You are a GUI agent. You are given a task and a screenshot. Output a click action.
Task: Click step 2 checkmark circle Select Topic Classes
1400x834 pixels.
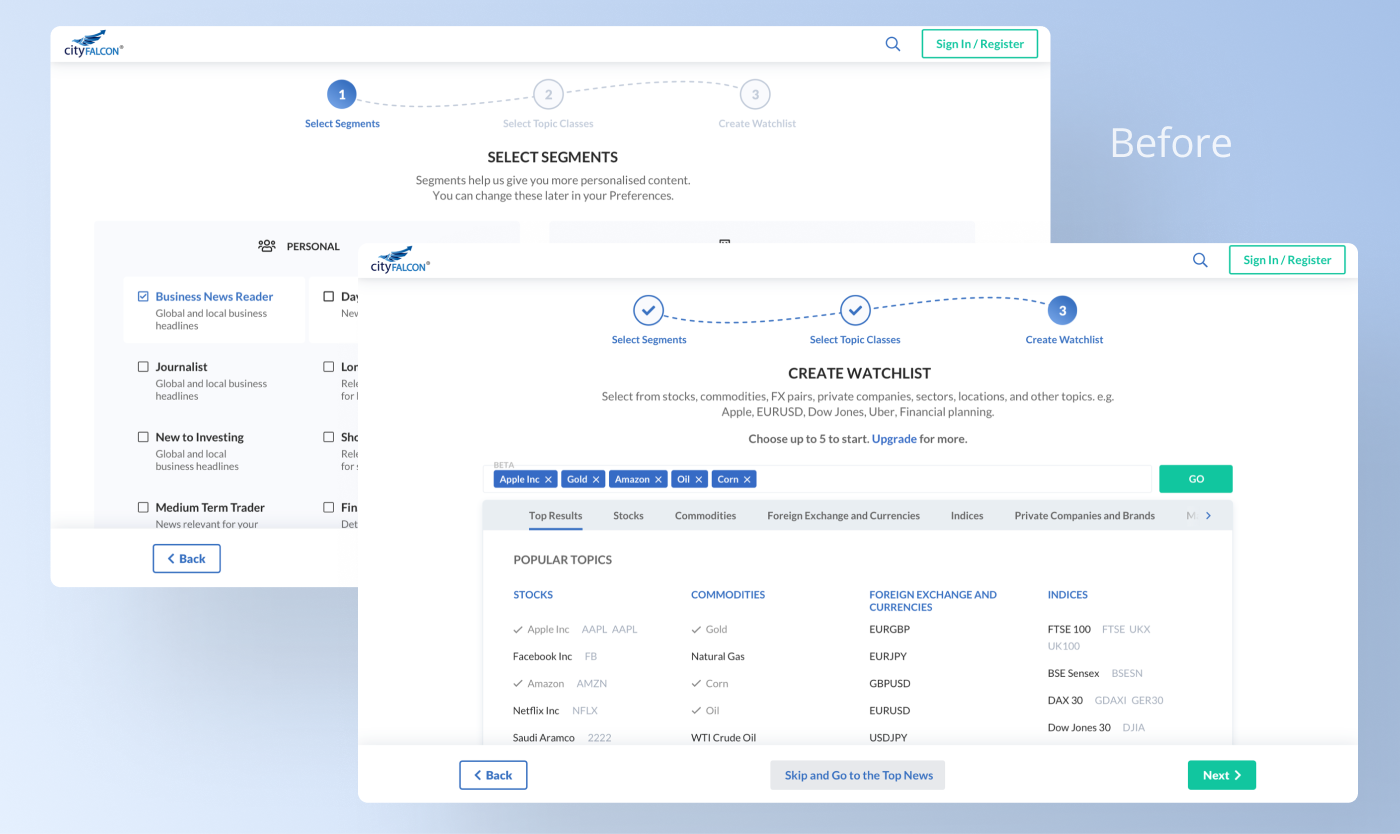[x=854, y=310]
